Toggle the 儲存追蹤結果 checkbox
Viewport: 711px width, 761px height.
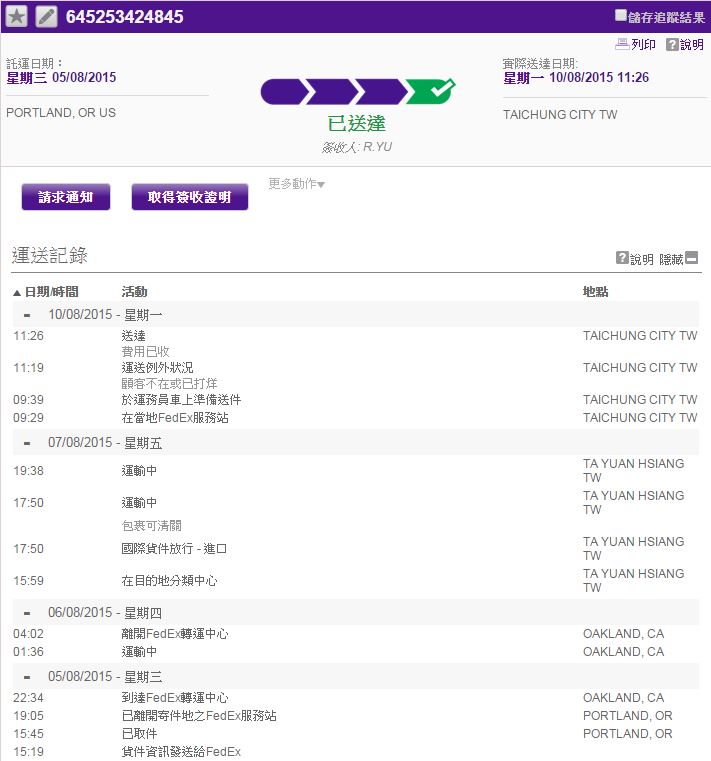point(620,15)
